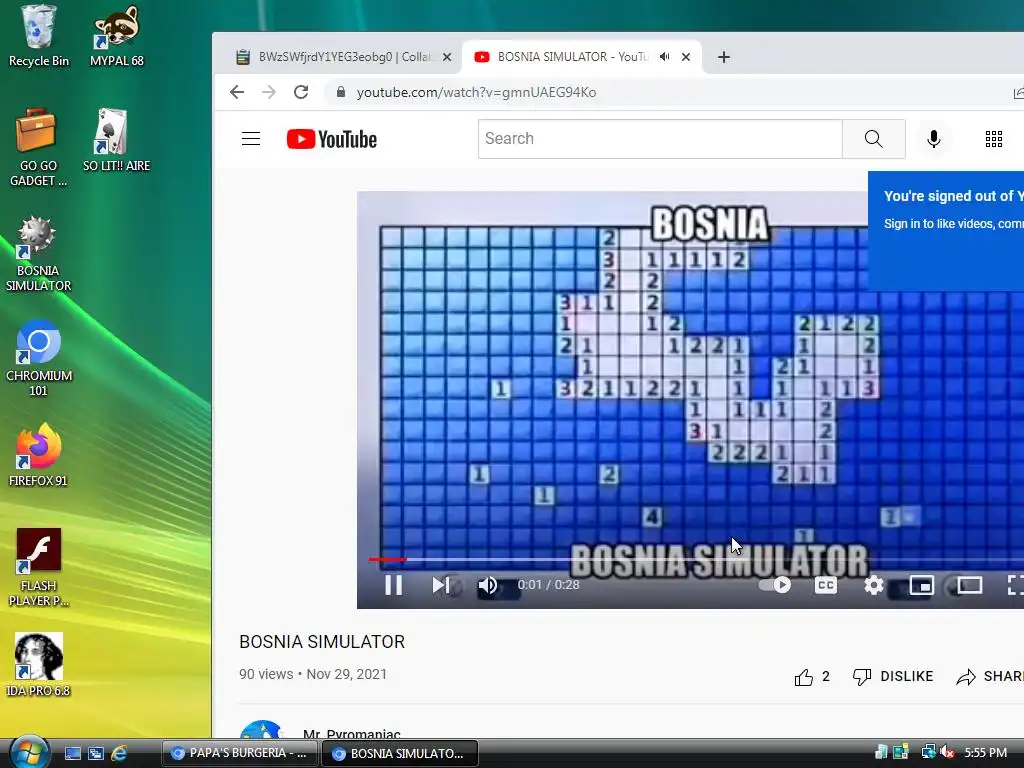Switch to PAPA'S BURGERIA taskbar window
The image size is (1024, 768).
tap(239, 753)
